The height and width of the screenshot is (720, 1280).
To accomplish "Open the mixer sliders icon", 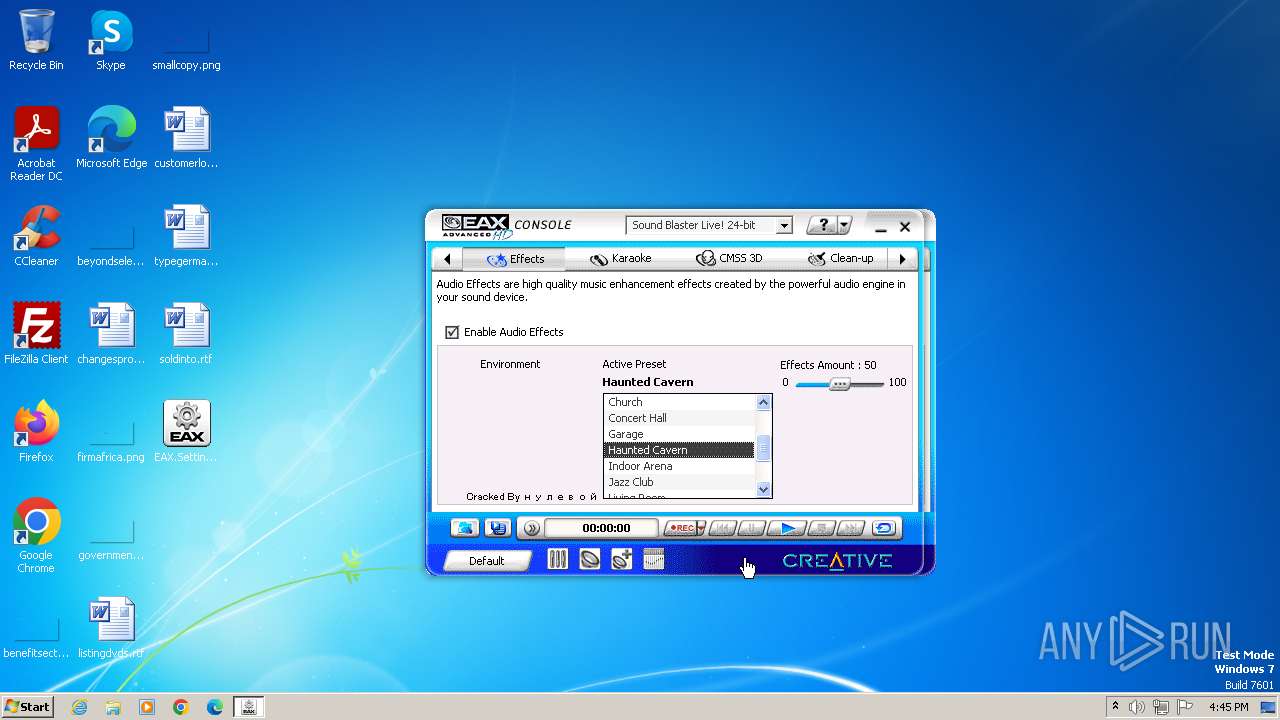I will (x=558, y=560).
